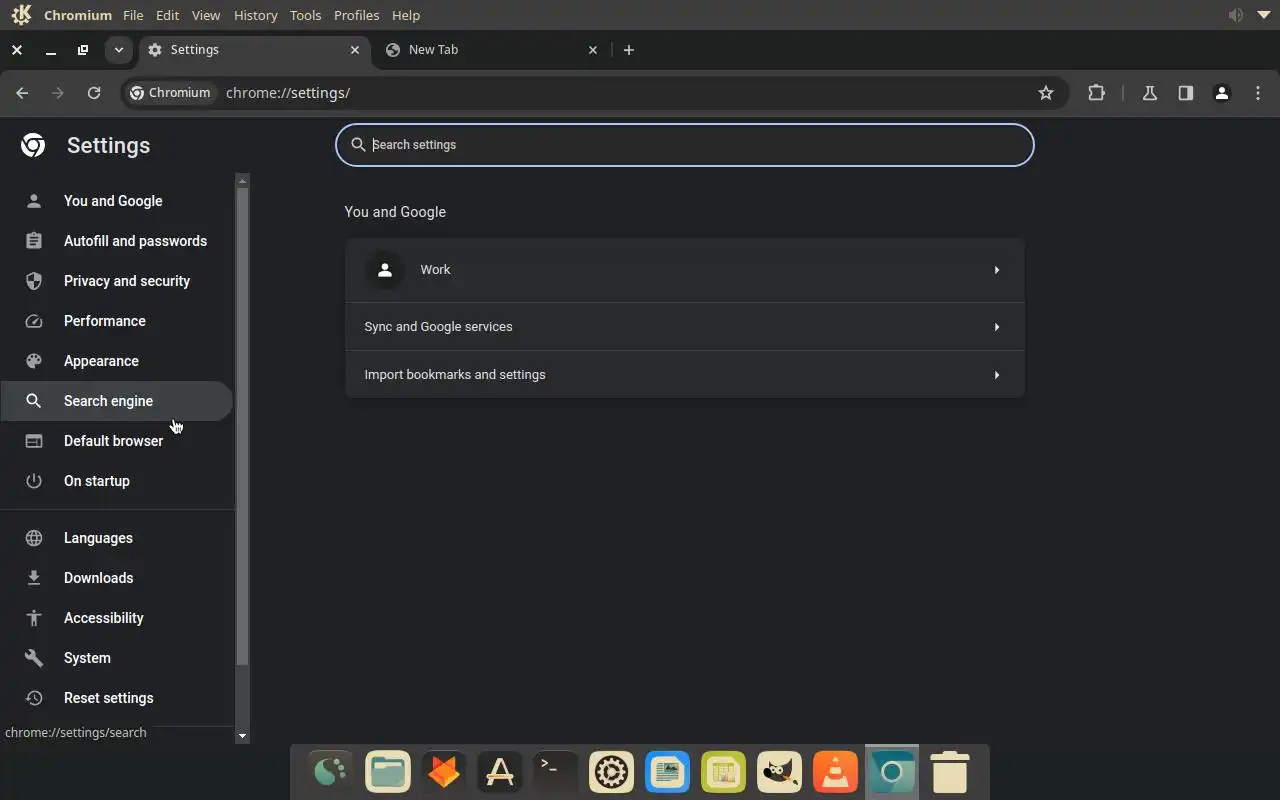Viewport: 1280px width, 800px height.
Task: Close the New Tab tab
Action: [593, 50]
